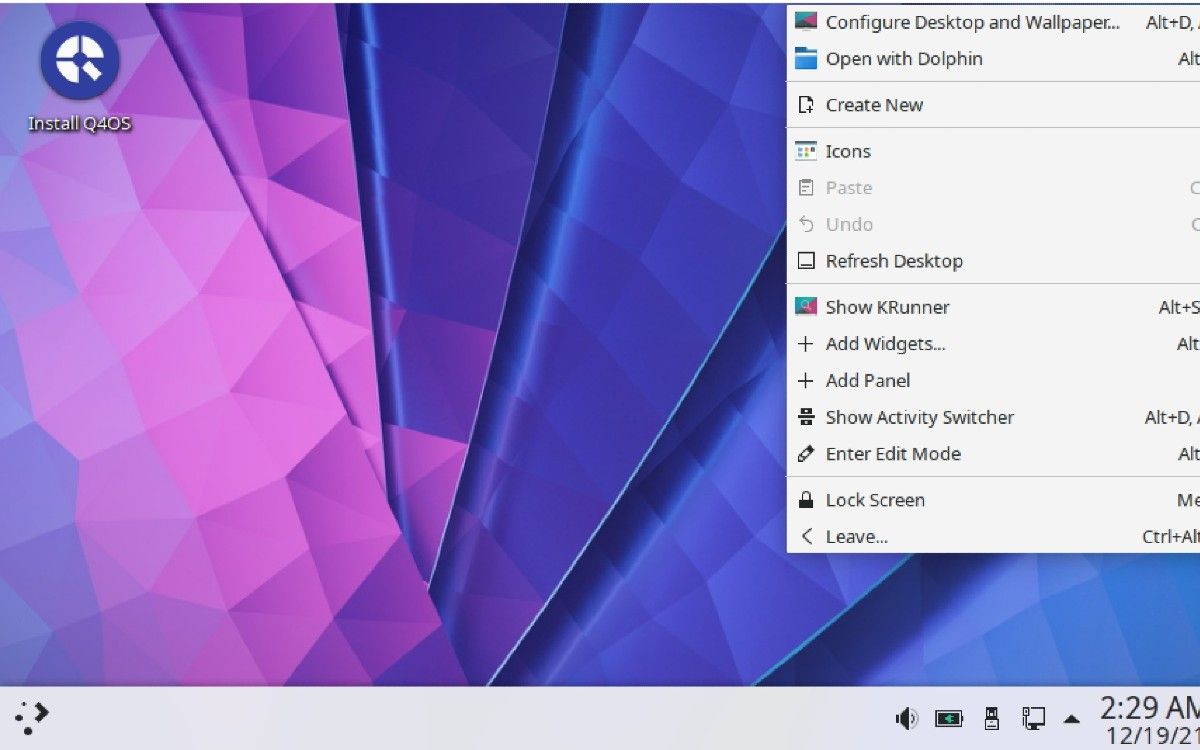Expand the hidden system tray icons chevron
Viewport: 1200px width, 750px height.
click(x=1071, y=717)
